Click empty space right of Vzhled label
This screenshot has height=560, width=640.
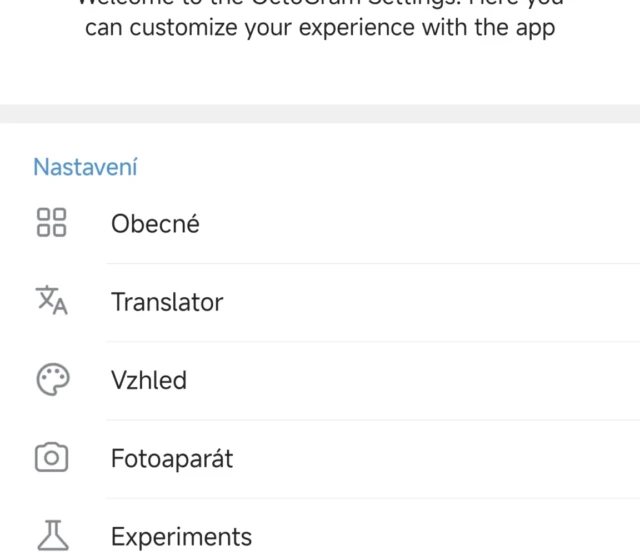[x=450, y=380]
